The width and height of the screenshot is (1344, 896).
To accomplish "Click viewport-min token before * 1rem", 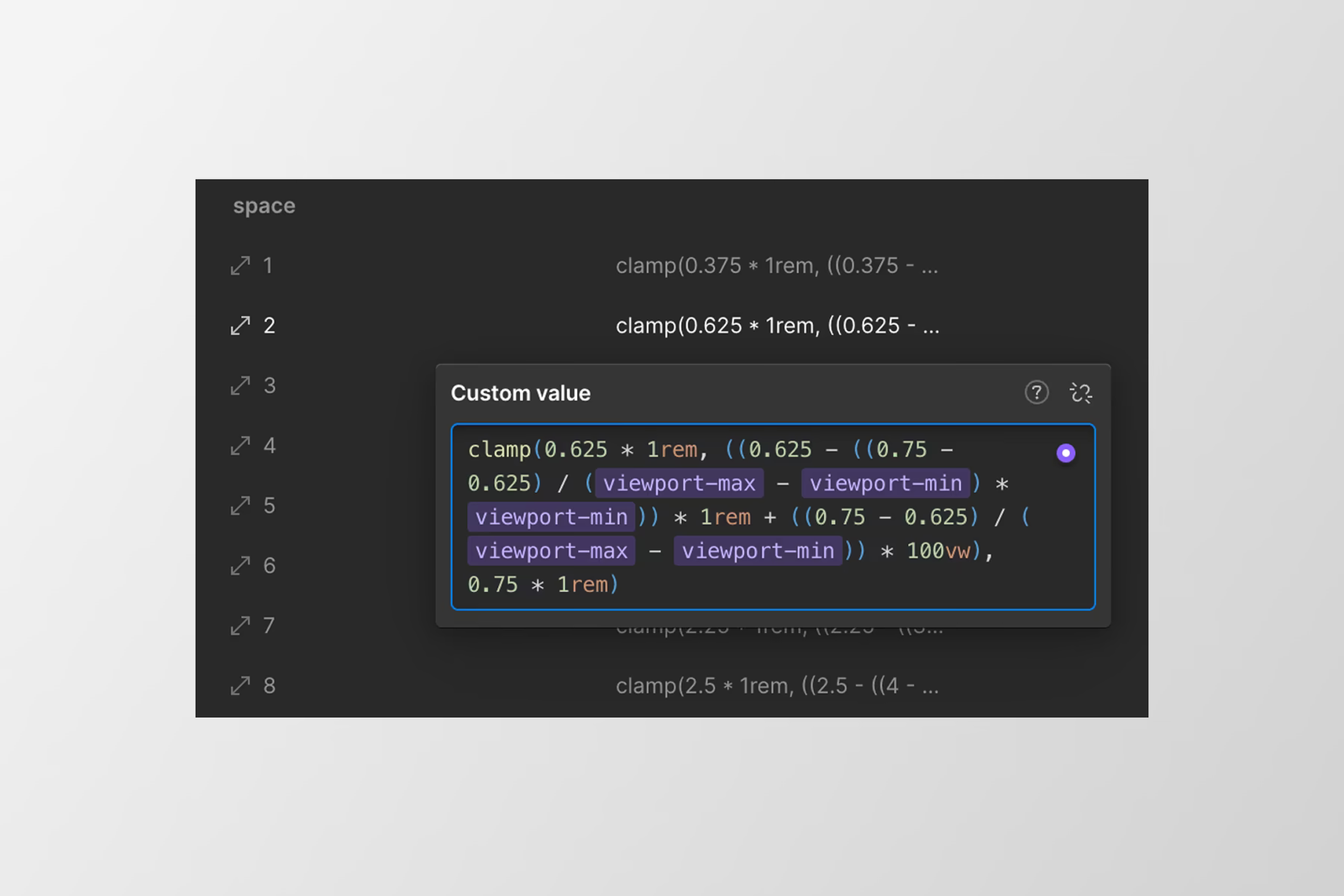I will (x=552, y=517).
